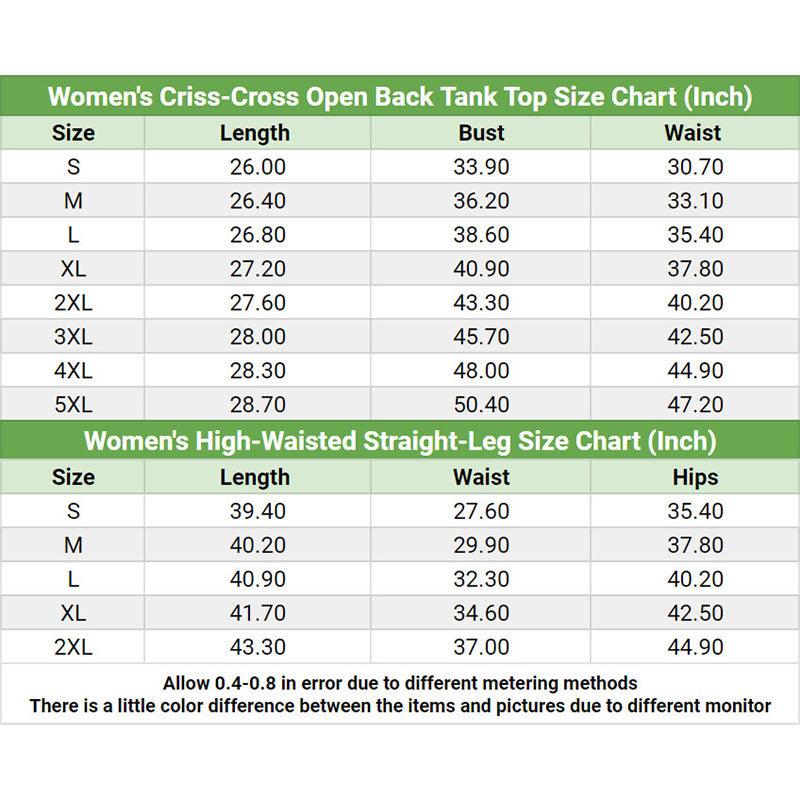Image resolution: width=800 pixels, height=800 pixels.
Task: Click the 37.00 waist value
Action: pyautogui.click(x=481, y=647)
